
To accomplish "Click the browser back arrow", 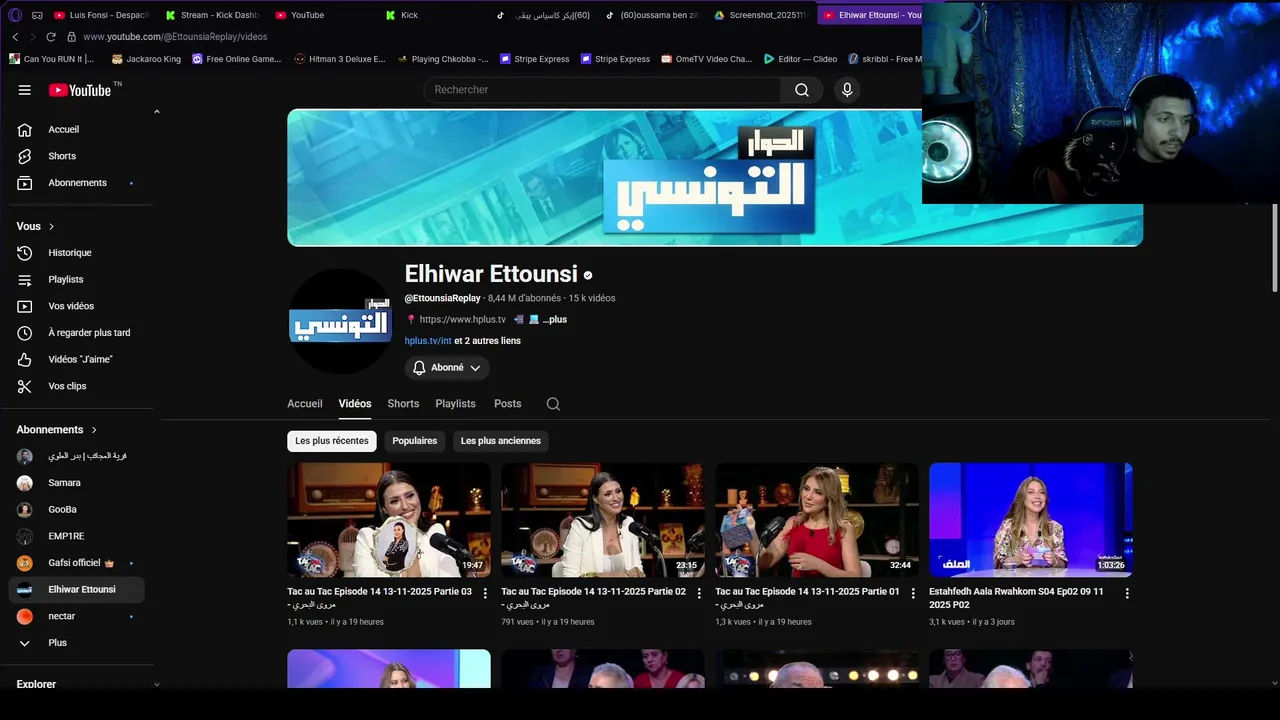I will click(15, 37).
